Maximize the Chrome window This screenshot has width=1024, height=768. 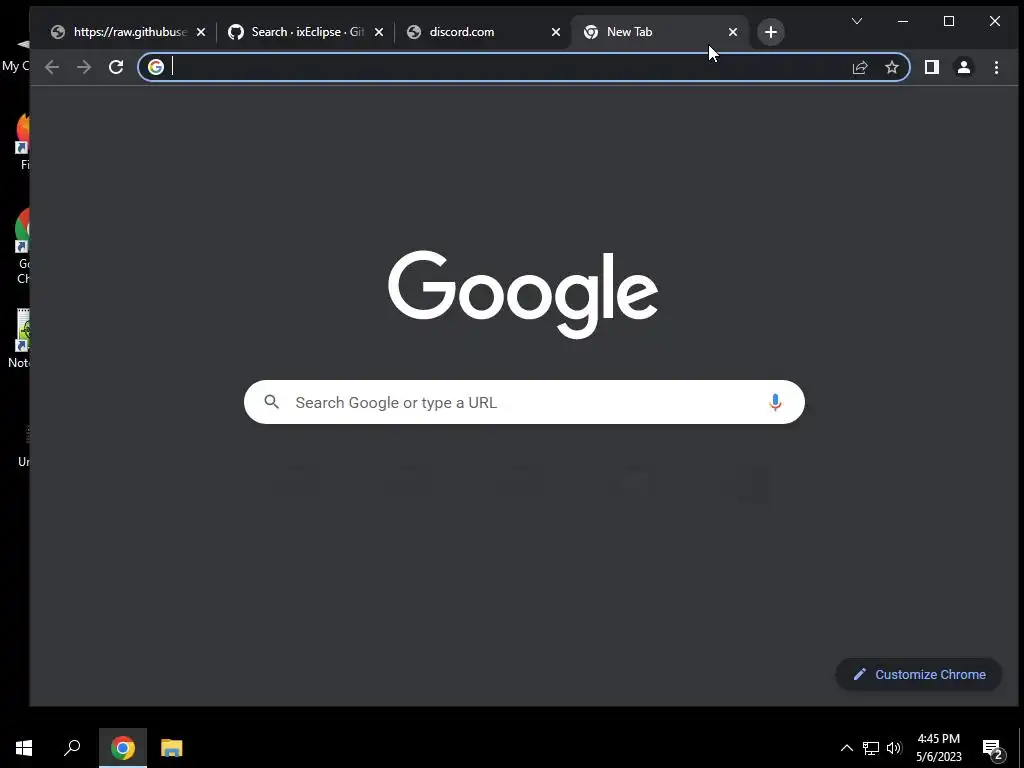[x=949, y=22]
